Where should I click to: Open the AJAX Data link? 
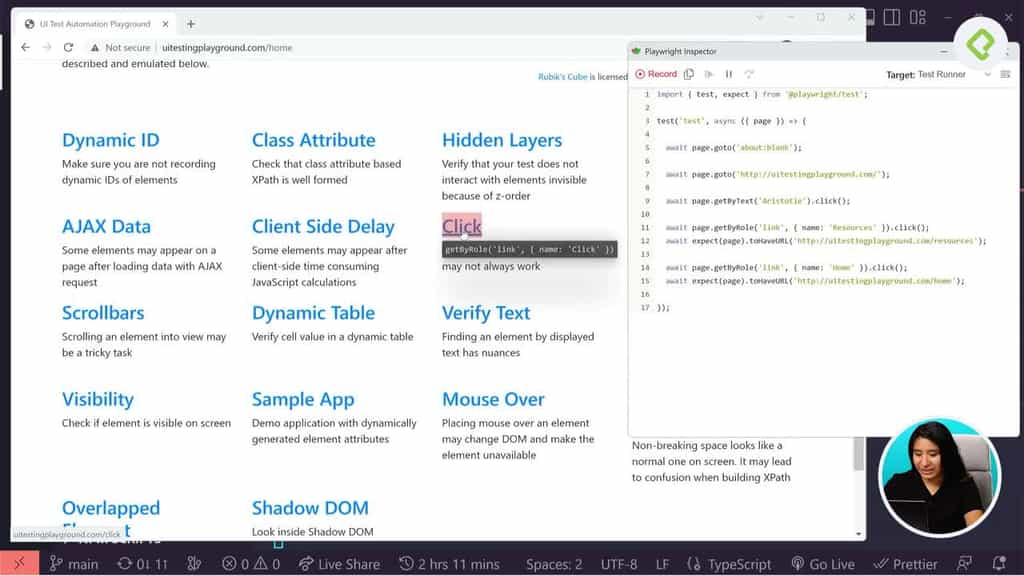(x=106, y=226)
